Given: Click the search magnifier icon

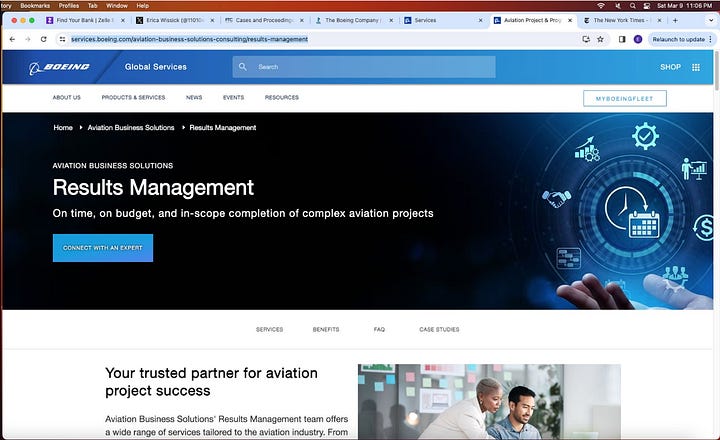Looking at the screenshot, I should click(x=243, y=67).
